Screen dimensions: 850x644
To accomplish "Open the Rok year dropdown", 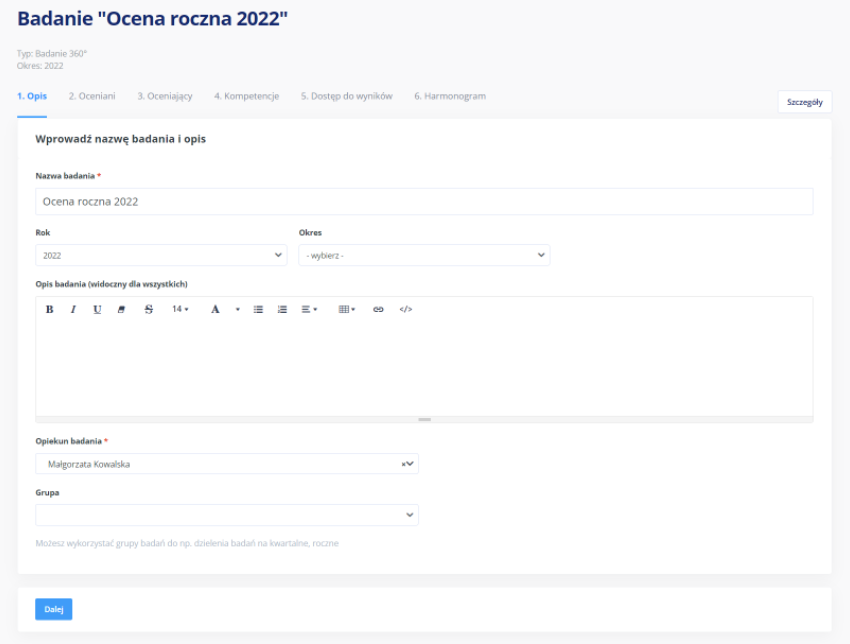I will (161, 255).
